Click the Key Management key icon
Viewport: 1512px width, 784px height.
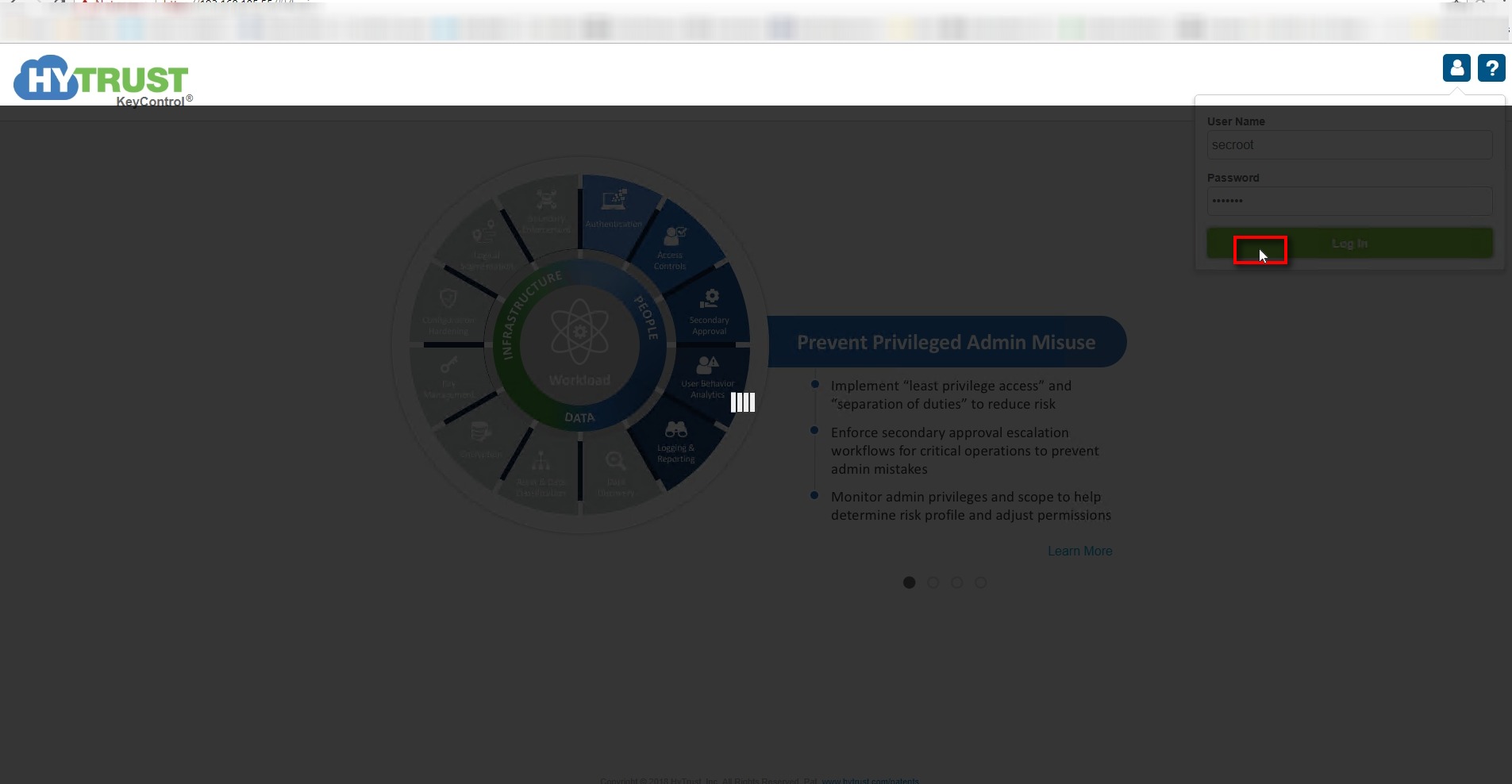pyautogui.click(x=449, y=365)
